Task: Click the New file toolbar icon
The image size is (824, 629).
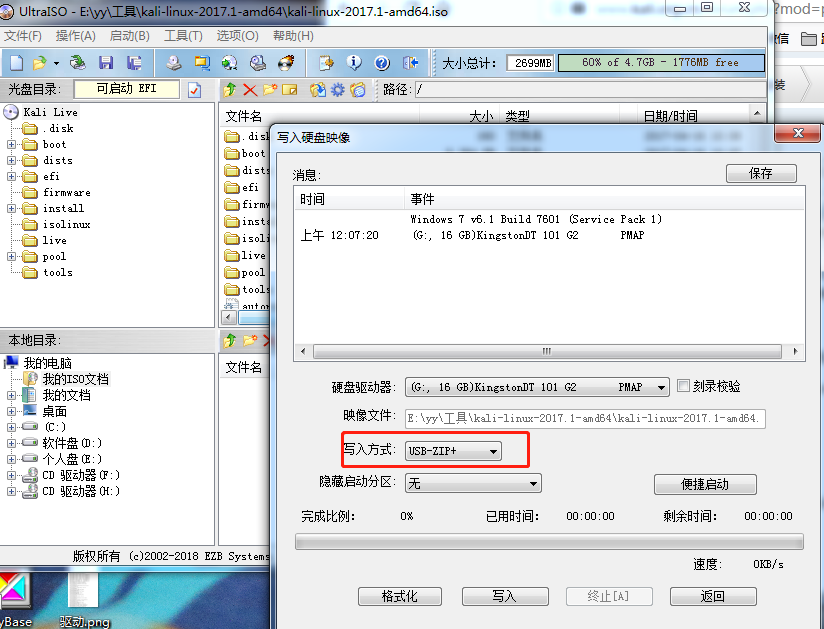Action: (x=16, y=63)
